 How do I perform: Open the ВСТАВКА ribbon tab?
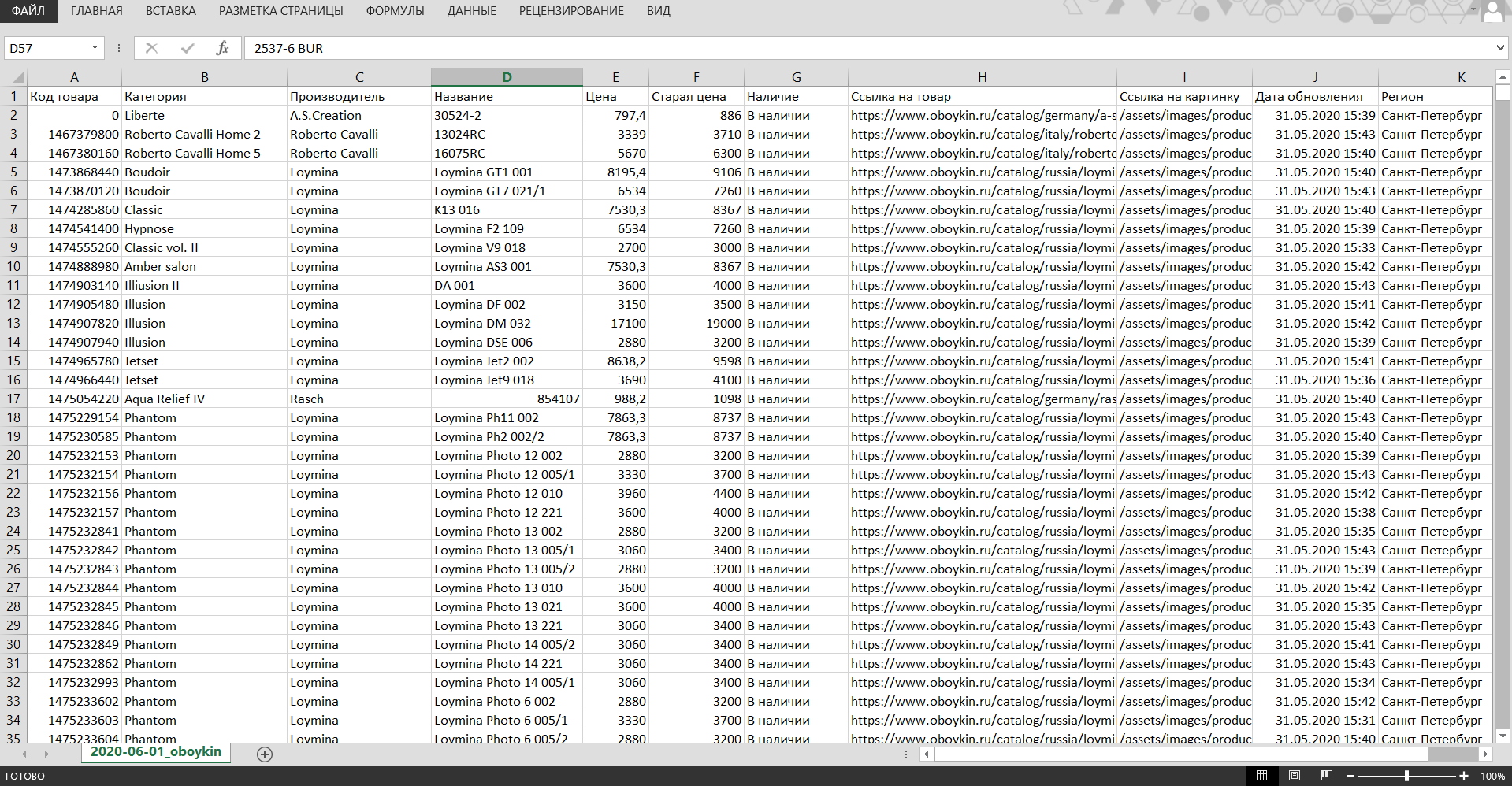click(171, 11)
